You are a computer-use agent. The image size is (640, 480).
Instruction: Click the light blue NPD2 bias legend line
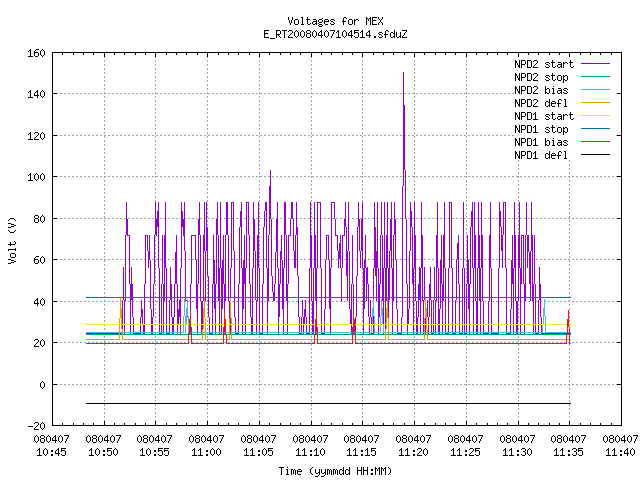(595, 90)
